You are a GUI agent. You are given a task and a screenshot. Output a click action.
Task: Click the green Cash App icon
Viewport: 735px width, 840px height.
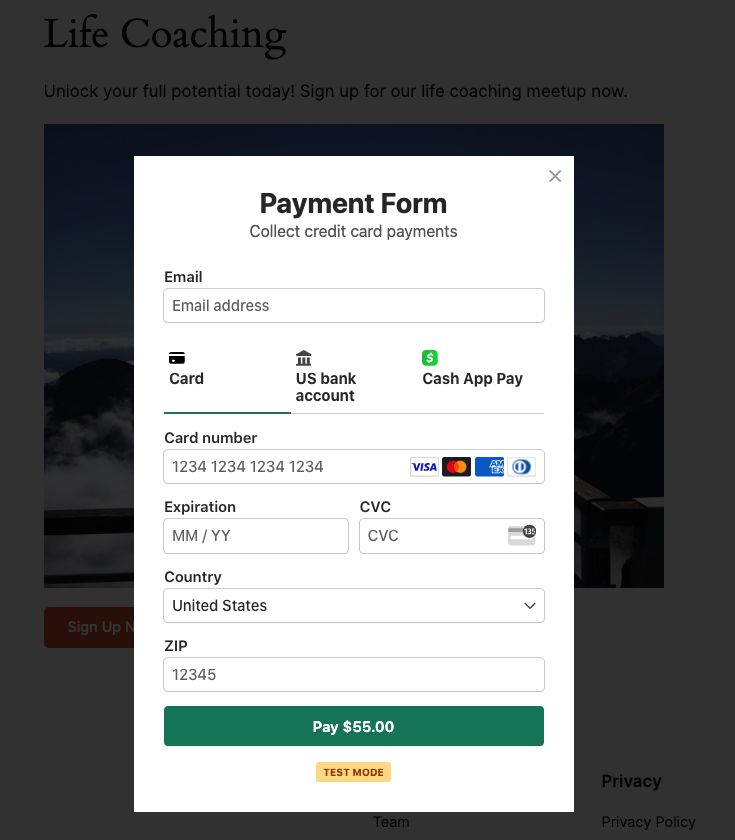point(430,358)
